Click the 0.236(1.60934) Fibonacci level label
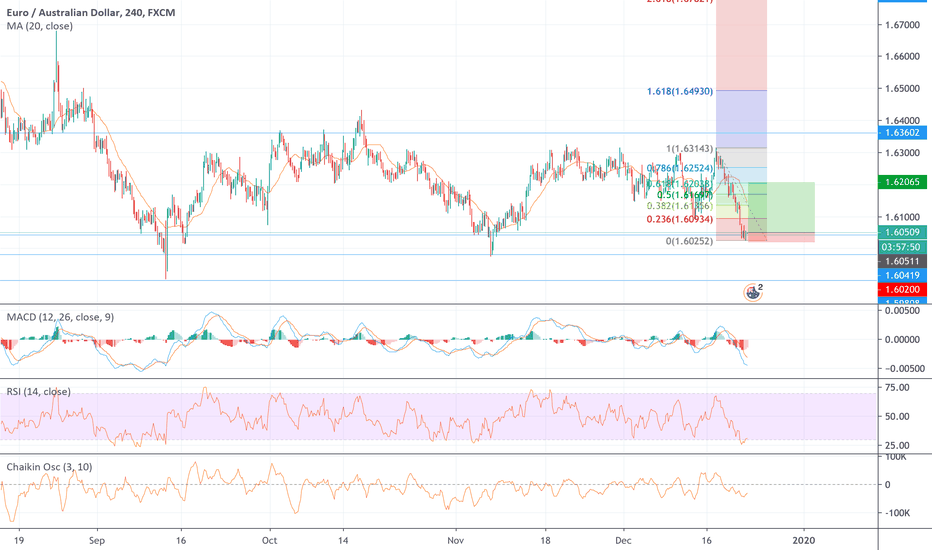The width and height of the screenshot is (932, 550). (x=680, y=219)
